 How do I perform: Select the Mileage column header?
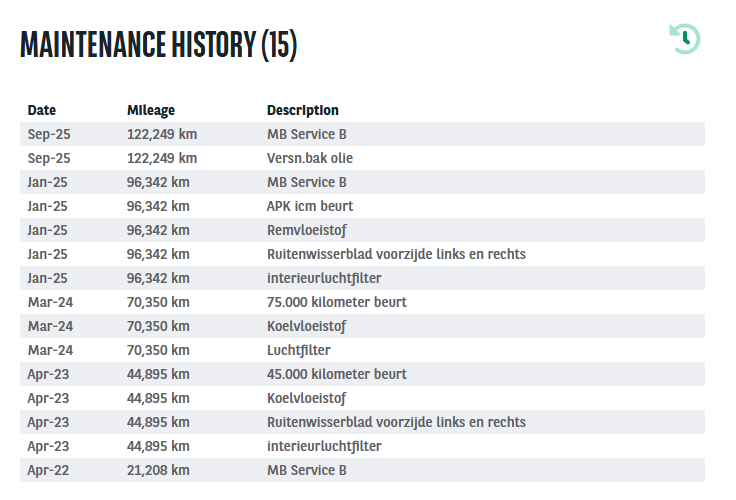[151, 110]
